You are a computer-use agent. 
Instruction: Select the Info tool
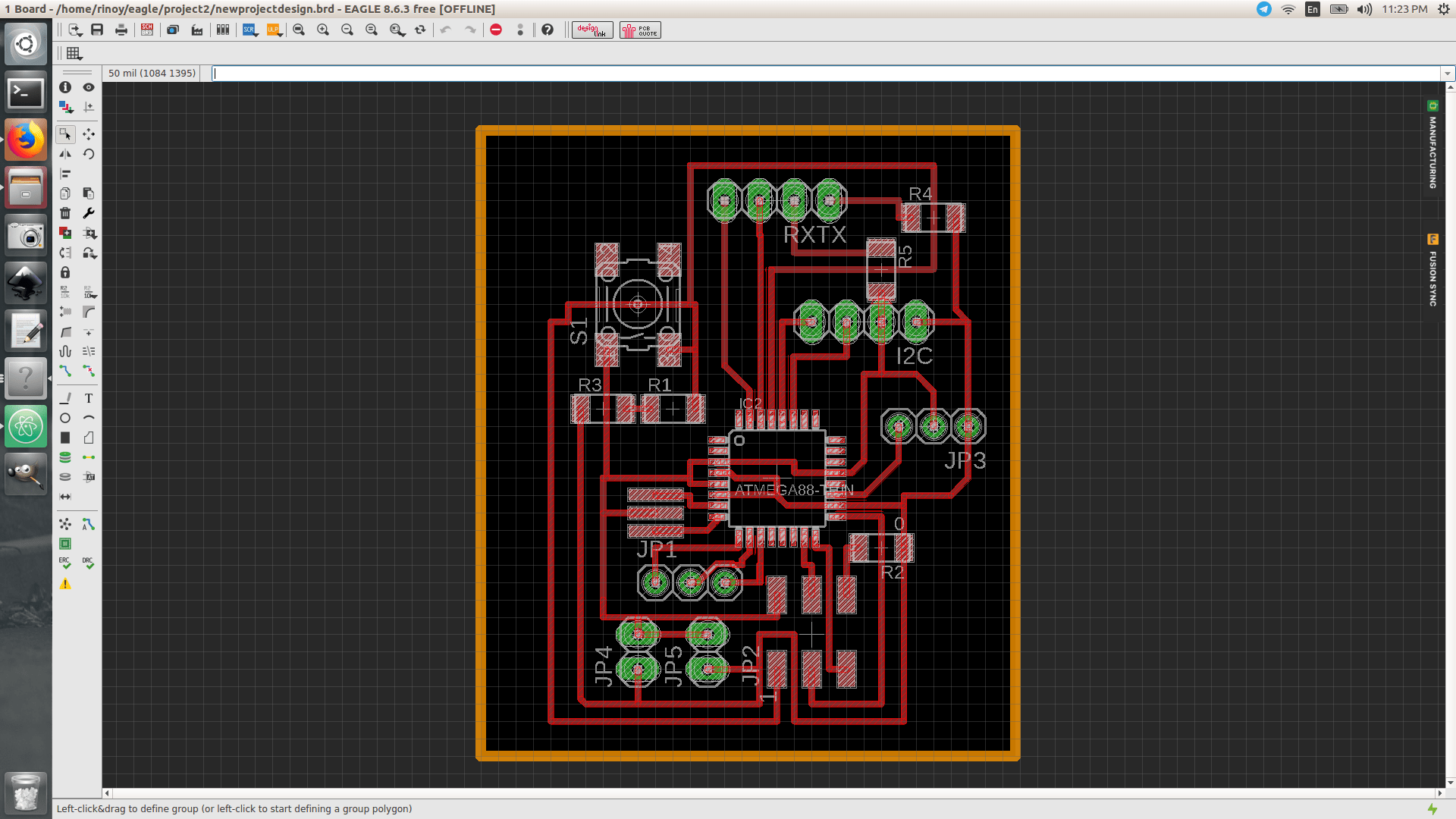65,87
